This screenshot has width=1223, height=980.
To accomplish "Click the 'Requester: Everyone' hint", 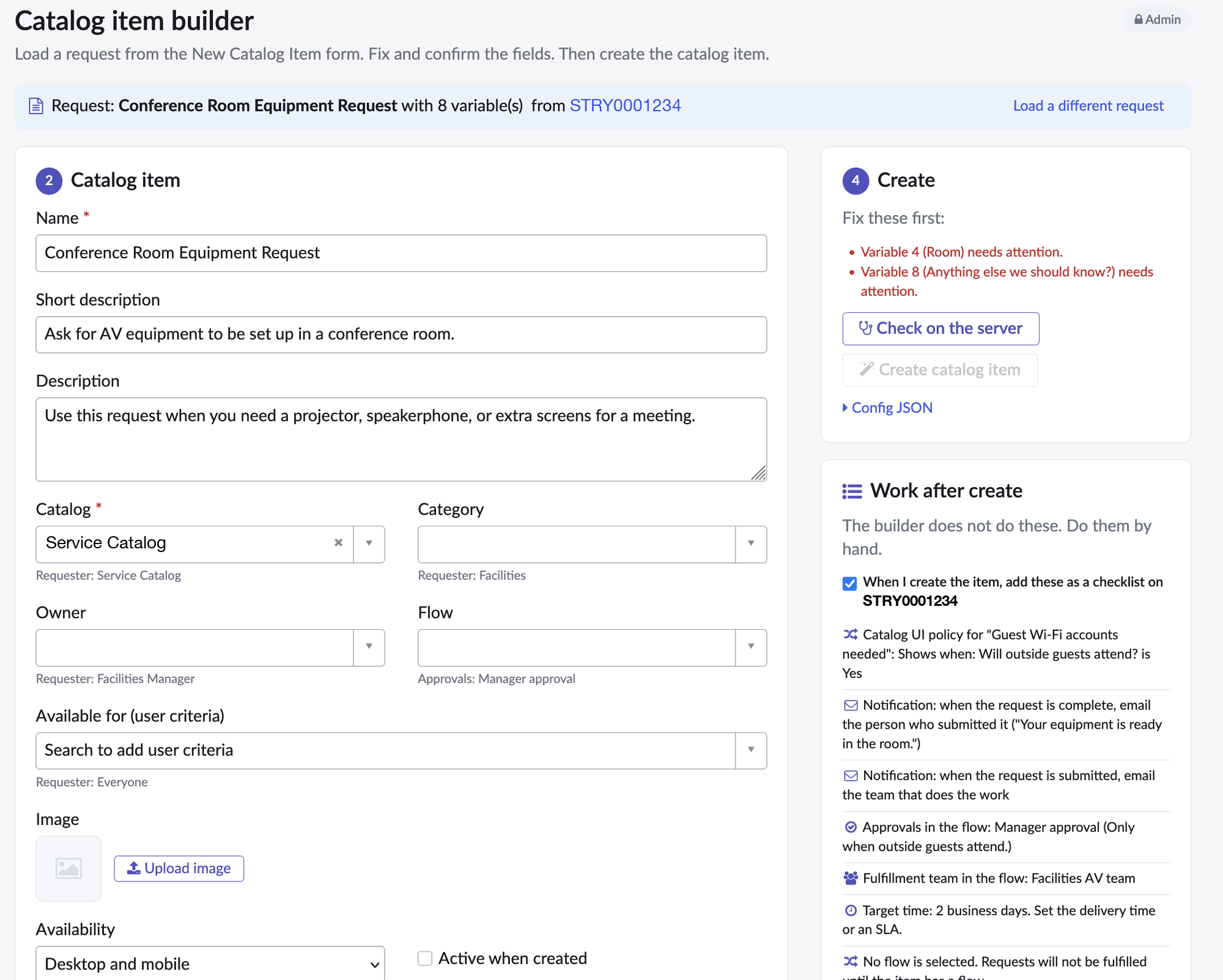I will pyautogui.click(x=92, y=782).
